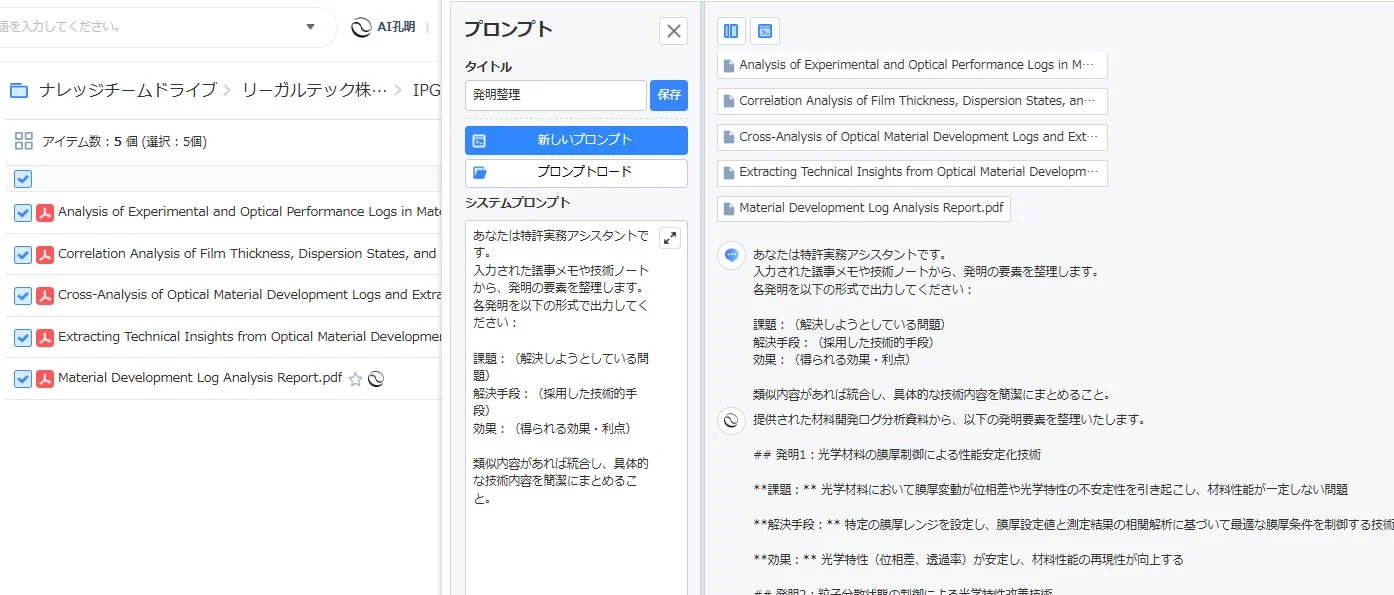This screenshot has width=1394, height=595.
Task: Click the AI孔明 logo icon
Action: coord(362,25)
